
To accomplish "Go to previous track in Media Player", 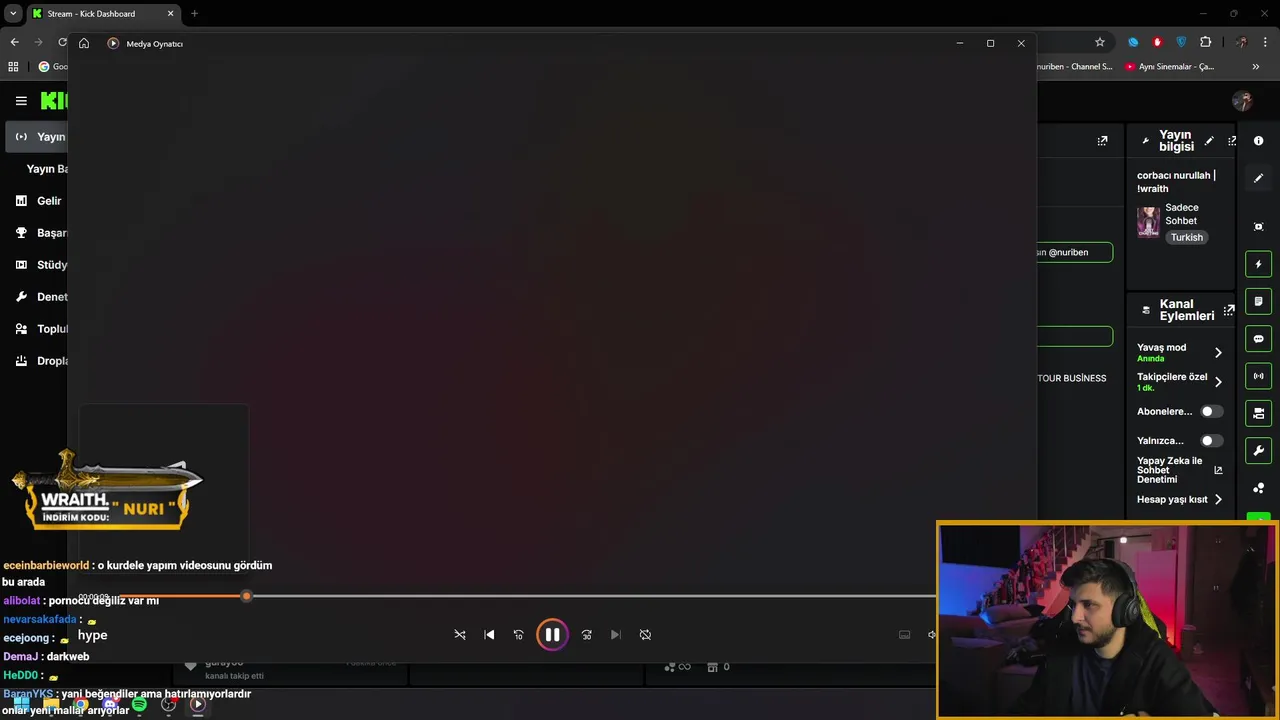I will click(489, 635).
